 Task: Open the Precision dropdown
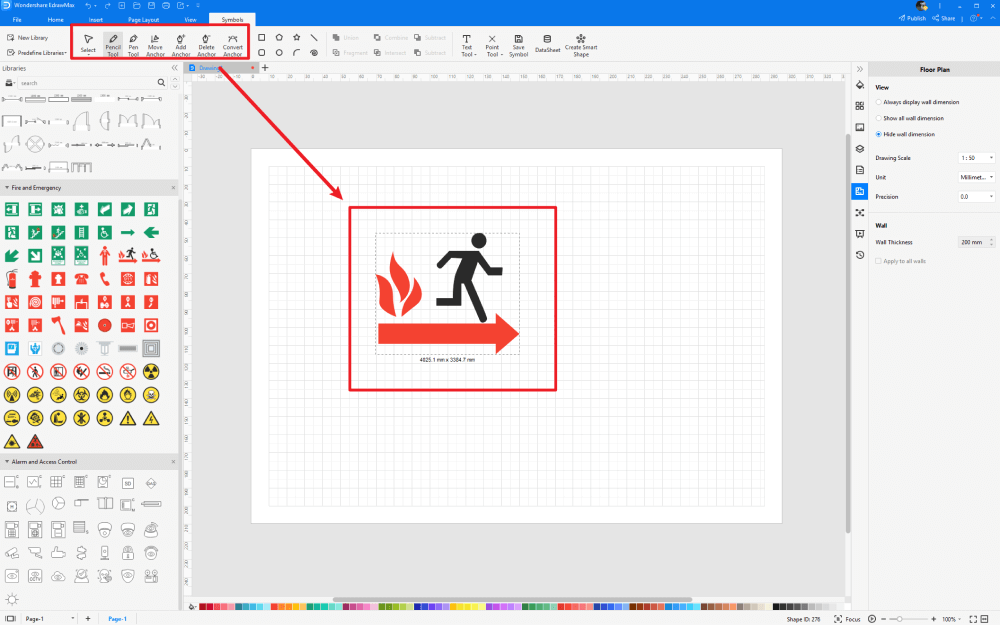point(976,196)
